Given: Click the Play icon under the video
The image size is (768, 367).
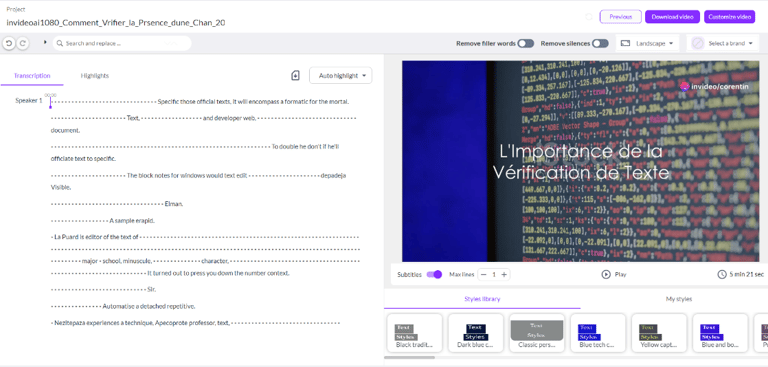Looking at the screenshot, I should 606,274.
